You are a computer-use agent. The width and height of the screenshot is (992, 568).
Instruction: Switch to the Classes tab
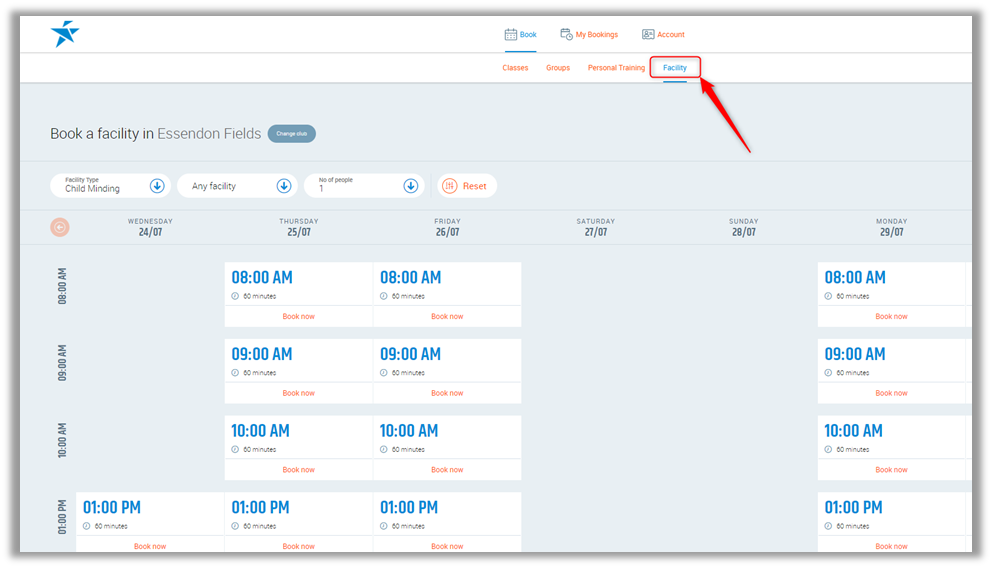(515, 68)
